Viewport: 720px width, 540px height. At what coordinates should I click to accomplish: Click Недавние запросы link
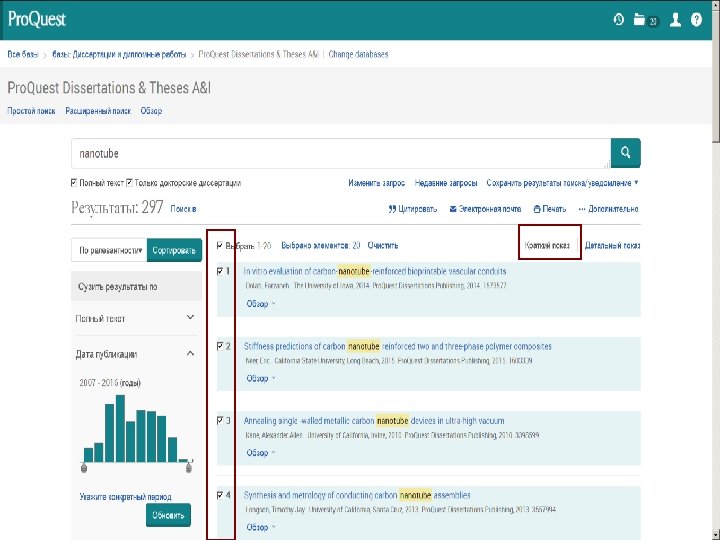[x=445, y=183]
